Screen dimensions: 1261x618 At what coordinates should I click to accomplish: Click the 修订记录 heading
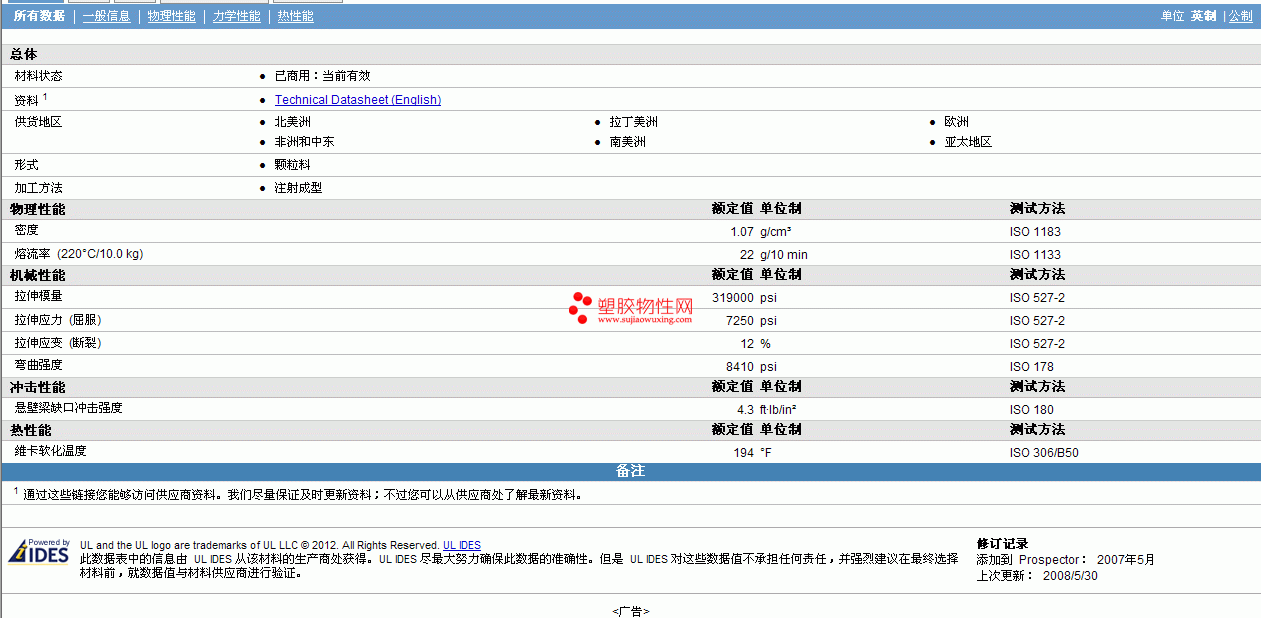[1003, 544]
